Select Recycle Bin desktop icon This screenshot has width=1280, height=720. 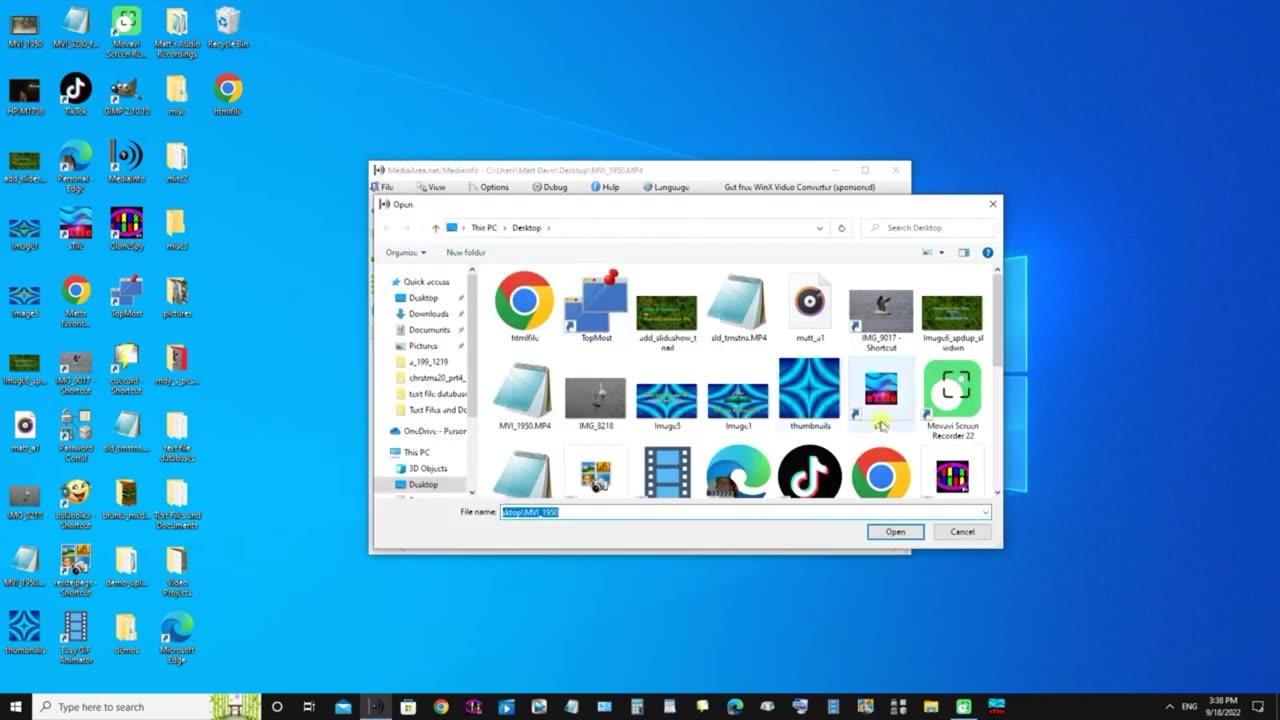[228, 27]
